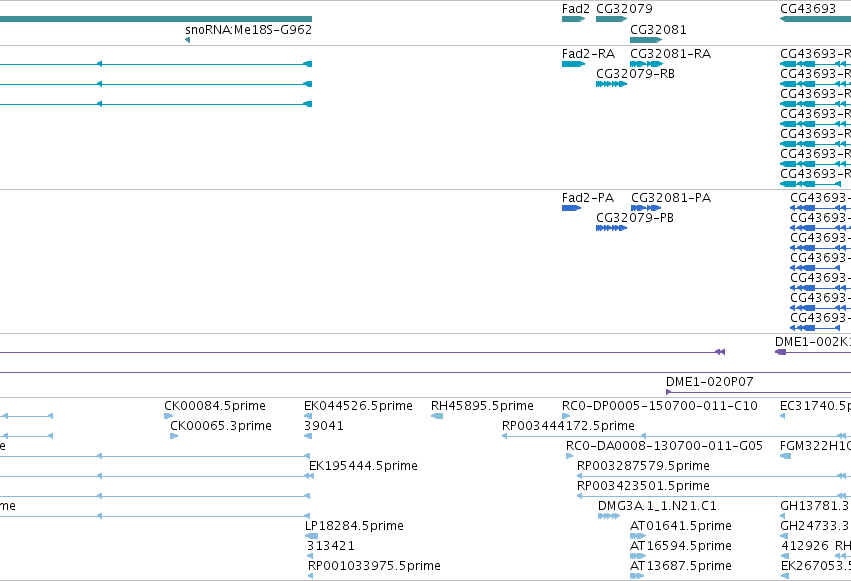Click the snoRNA:Me18S-G962 feature label
Image resolution: width=851 pixels, height=581 pixels.
tap(249, 29)
